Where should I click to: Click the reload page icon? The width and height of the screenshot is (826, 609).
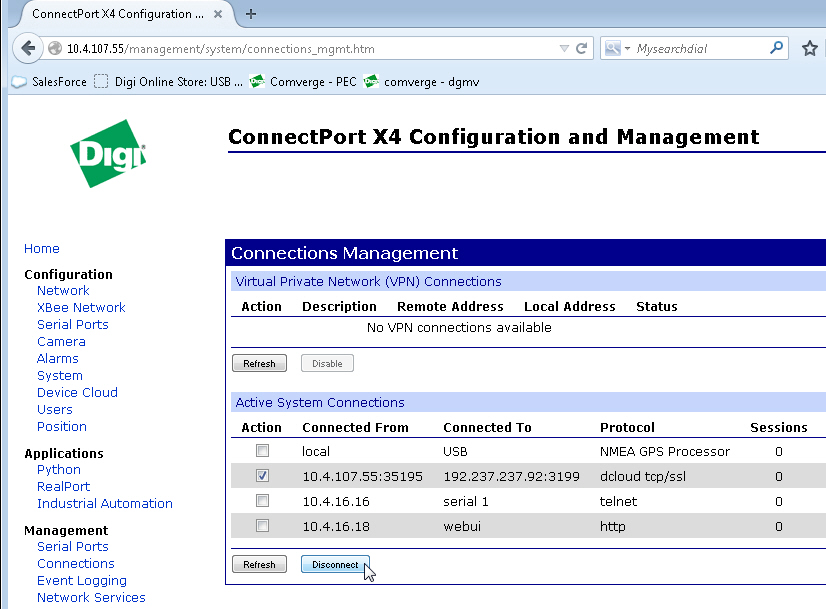click(x=582, y=48)
